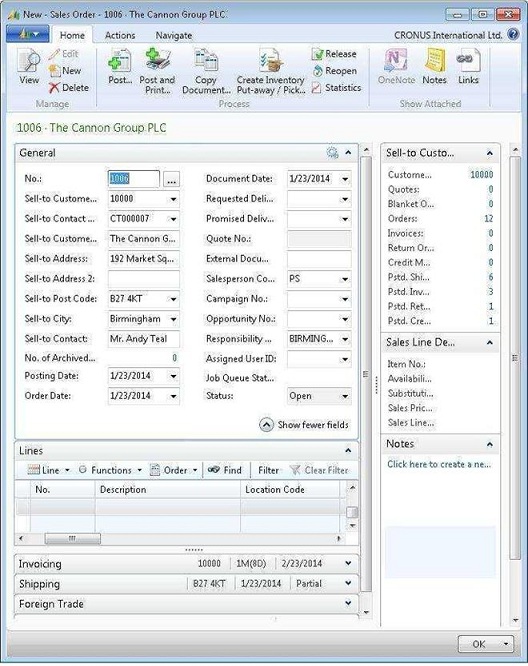Switch to the Home ribbon tab
Image resolution: width=528 pixels, height=666 pixels.
click(x=72, y=35)
